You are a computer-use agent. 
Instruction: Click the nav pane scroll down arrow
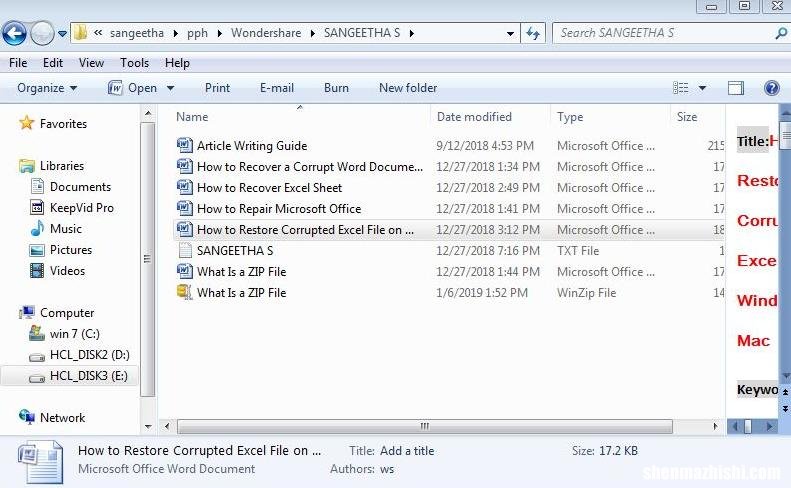[148, 427]
